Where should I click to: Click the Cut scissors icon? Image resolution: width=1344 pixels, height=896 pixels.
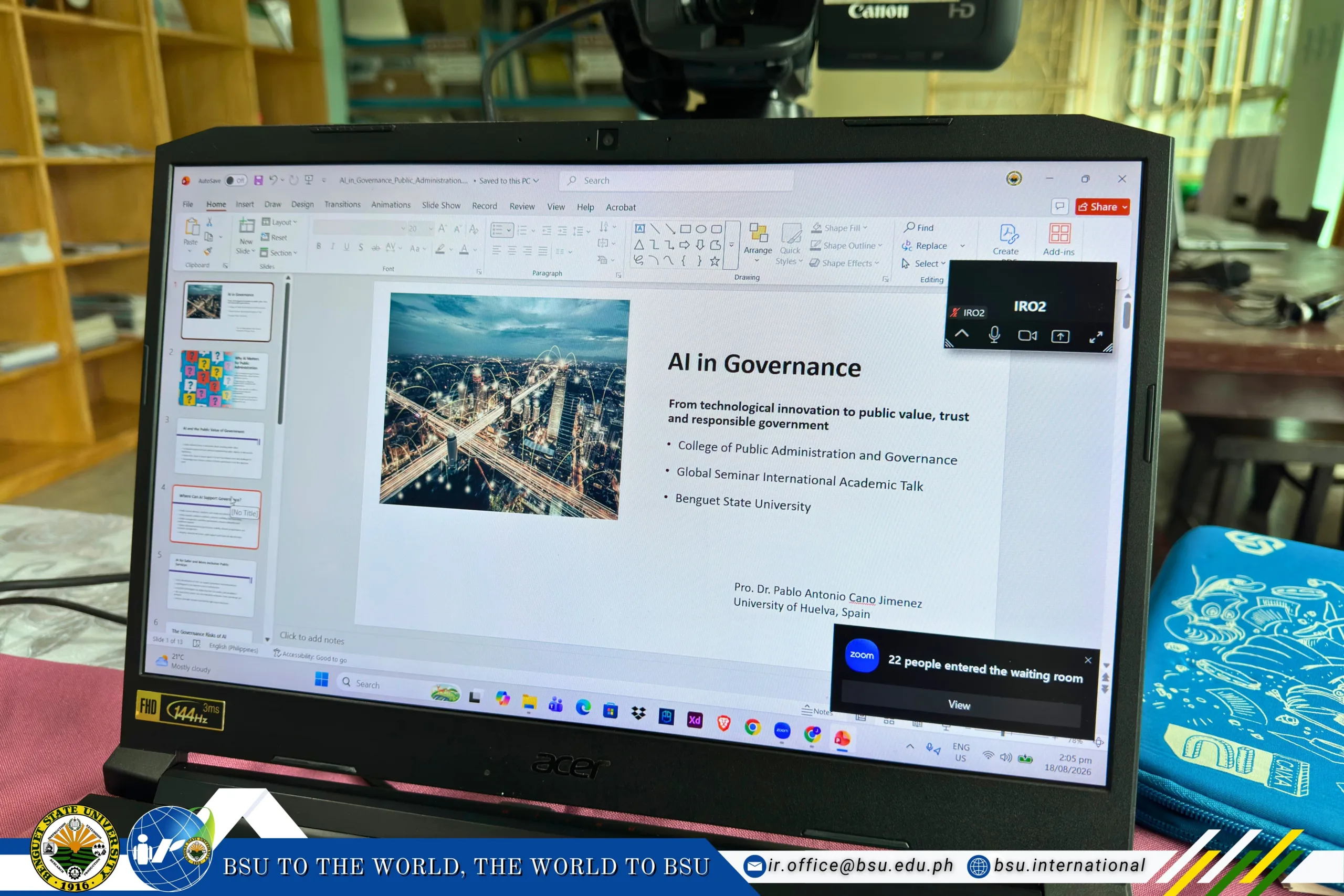click(209, 222)
